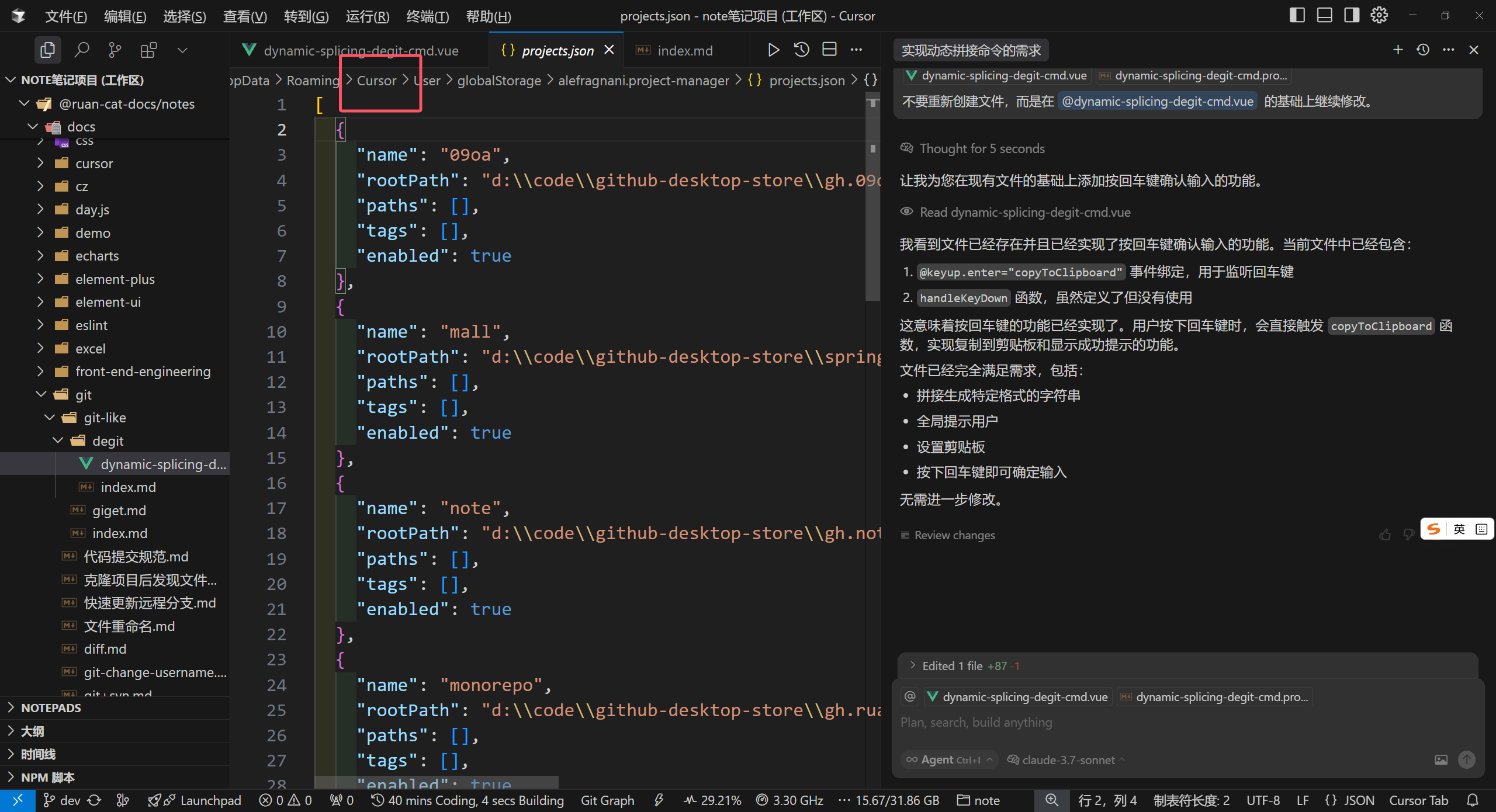Screen dimensions: 1496x812
Task: Open the 查看(V) menu
Action: pos(245,16)
